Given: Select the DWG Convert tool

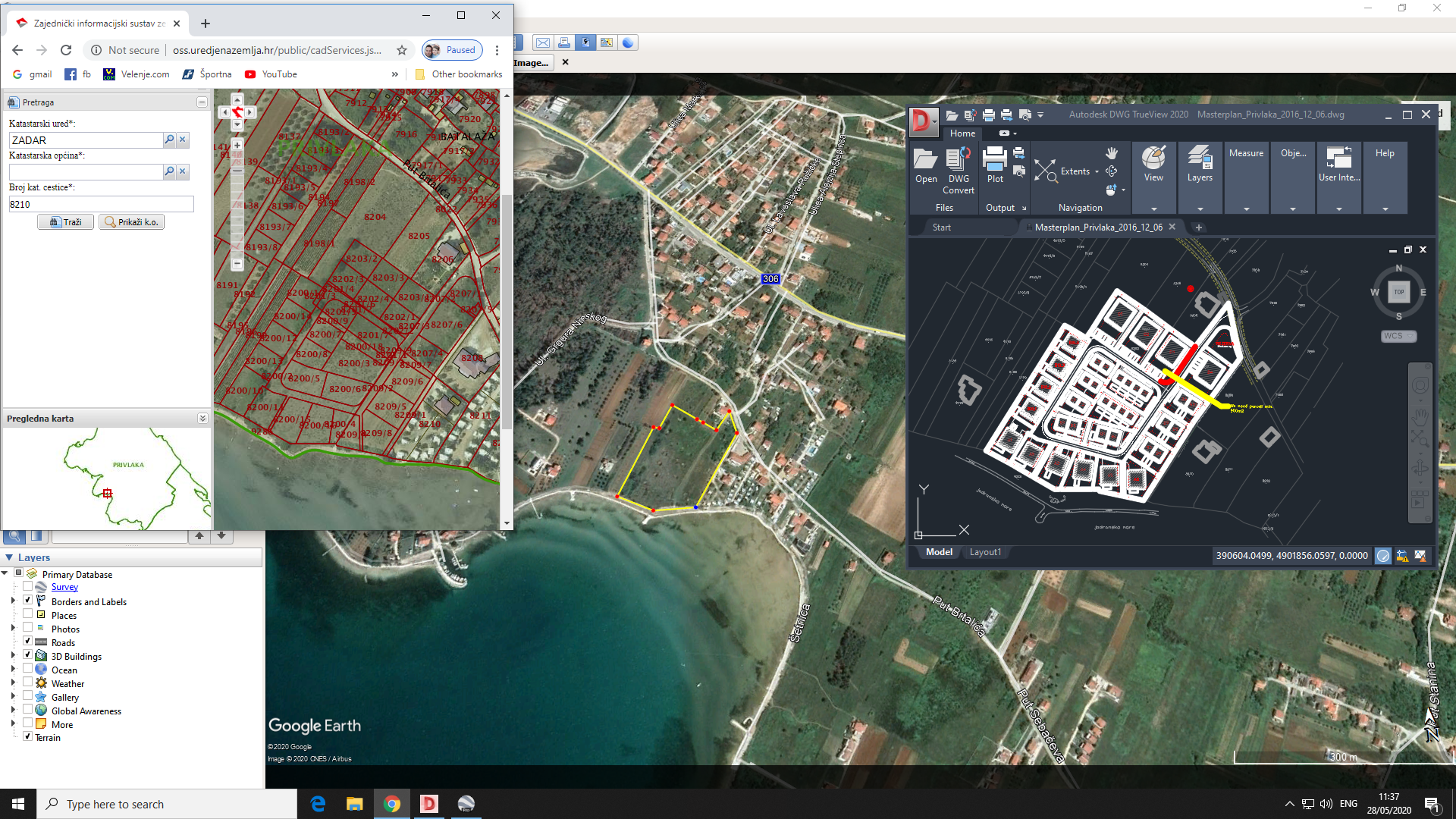Looking at the screenshot, I should [959, 168].
